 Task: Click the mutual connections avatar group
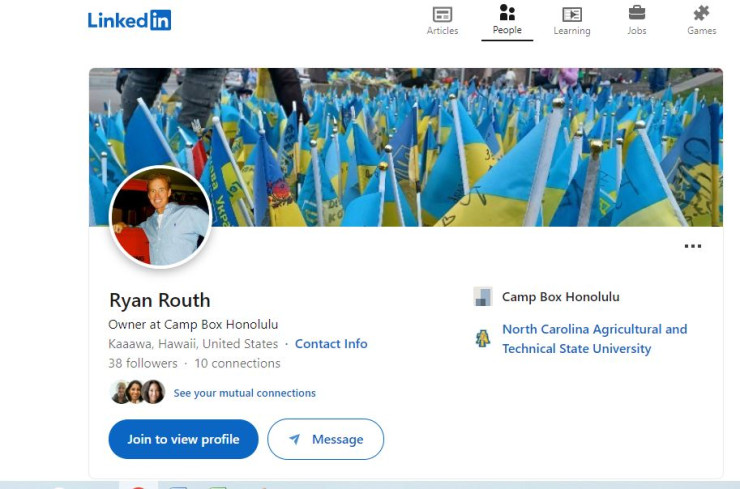point(137,392)
